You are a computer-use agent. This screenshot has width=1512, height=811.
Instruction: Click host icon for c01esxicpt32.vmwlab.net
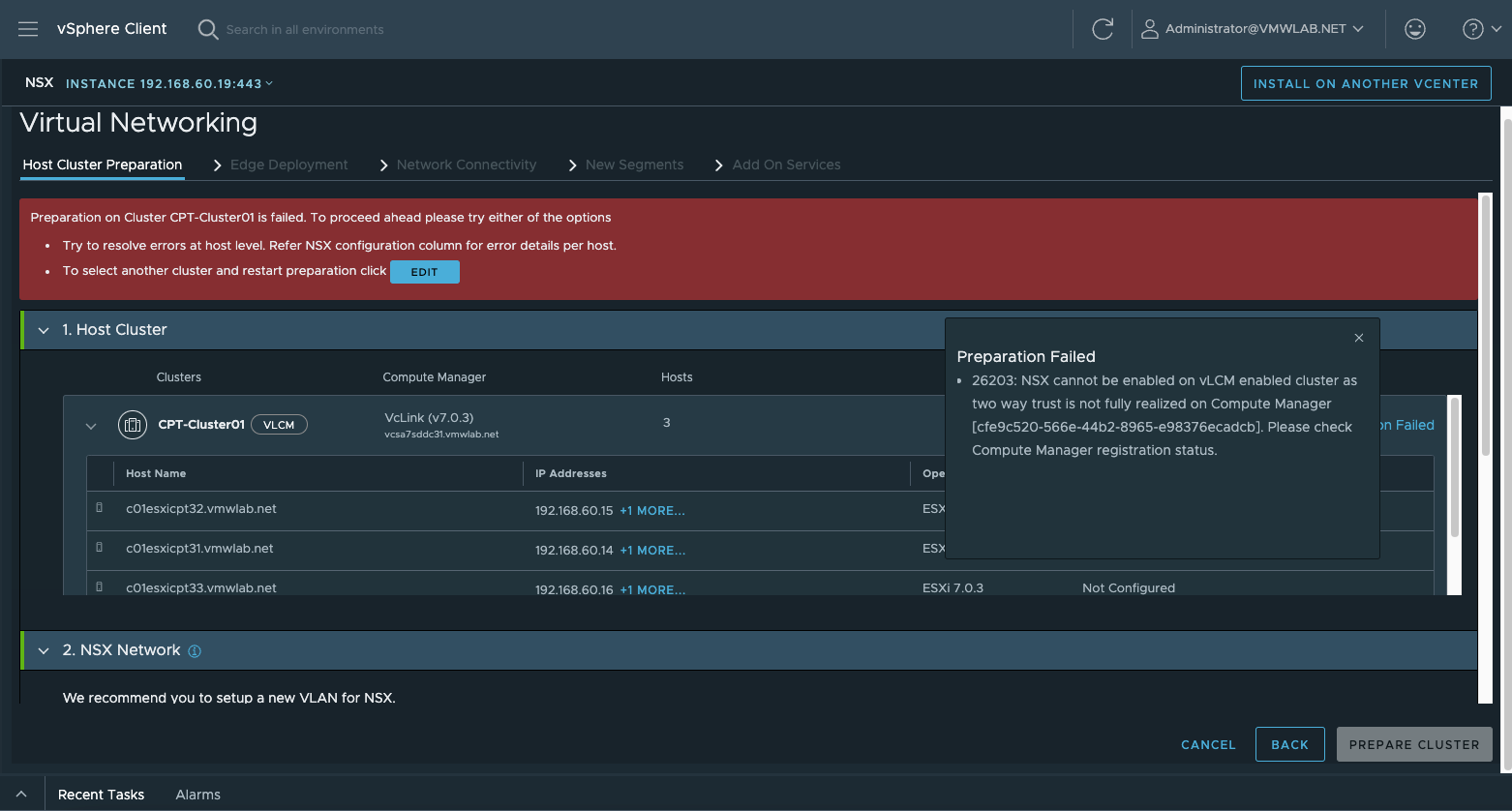tap(100, 507)
